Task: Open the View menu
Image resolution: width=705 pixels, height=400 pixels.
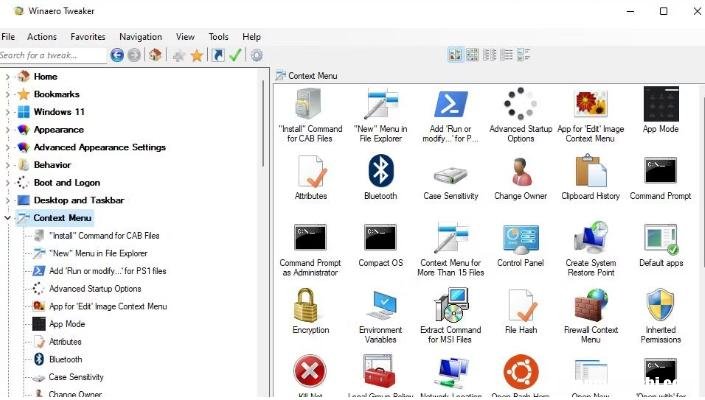Action: pos(185,37)
